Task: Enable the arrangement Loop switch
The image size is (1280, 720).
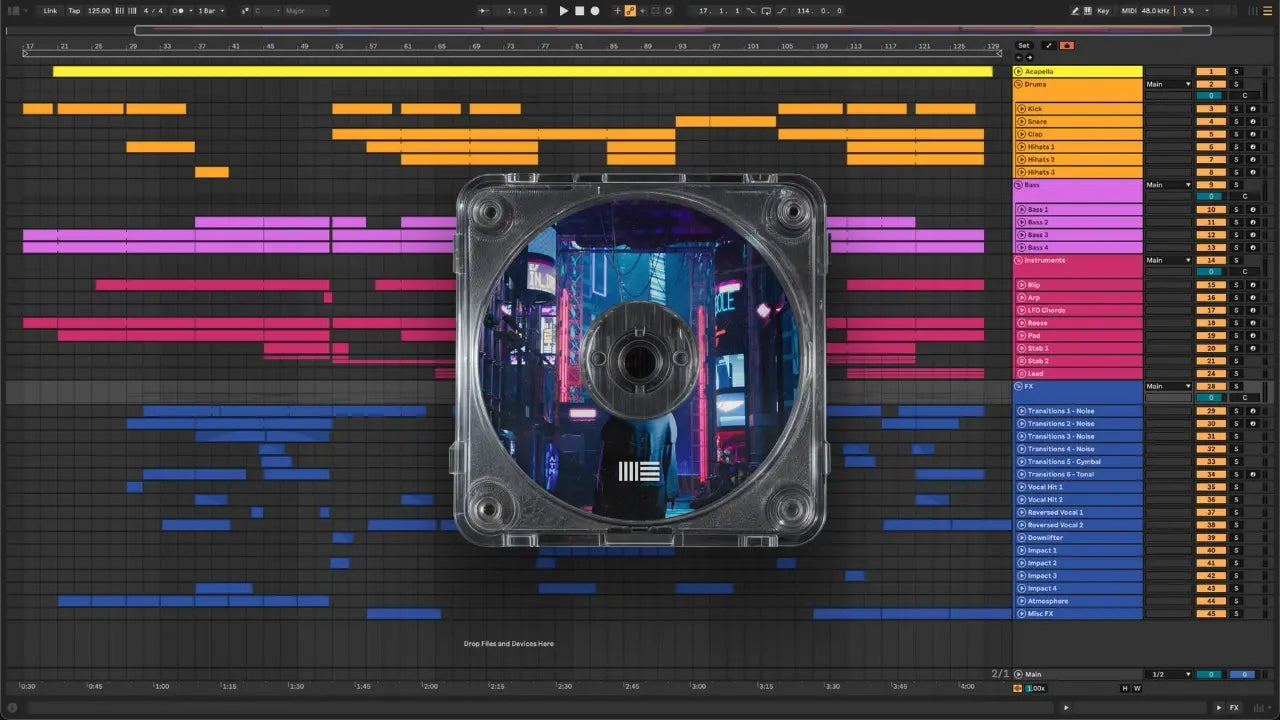Action: (766, 11)
